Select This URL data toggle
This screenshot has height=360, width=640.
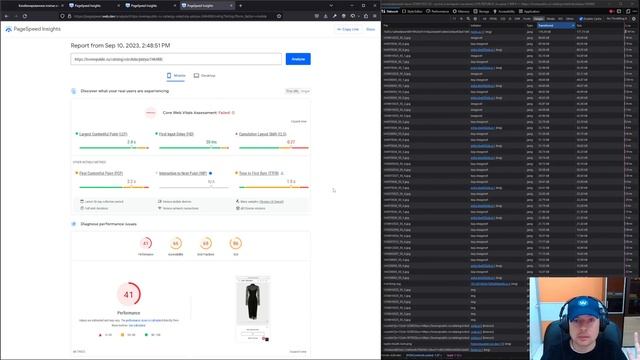(x=292, y=91)
